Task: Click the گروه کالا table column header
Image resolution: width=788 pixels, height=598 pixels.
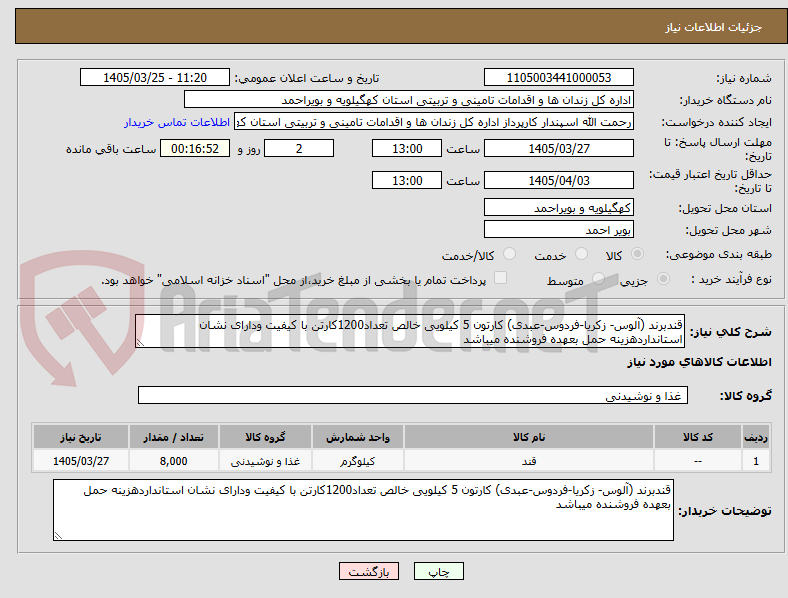Action: coord(265,437)
